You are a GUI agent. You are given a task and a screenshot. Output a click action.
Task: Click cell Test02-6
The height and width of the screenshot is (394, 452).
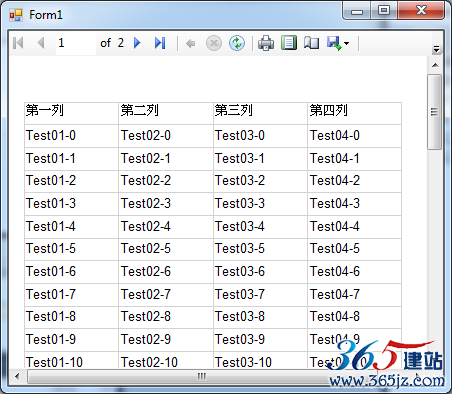[x=166, y=272]
